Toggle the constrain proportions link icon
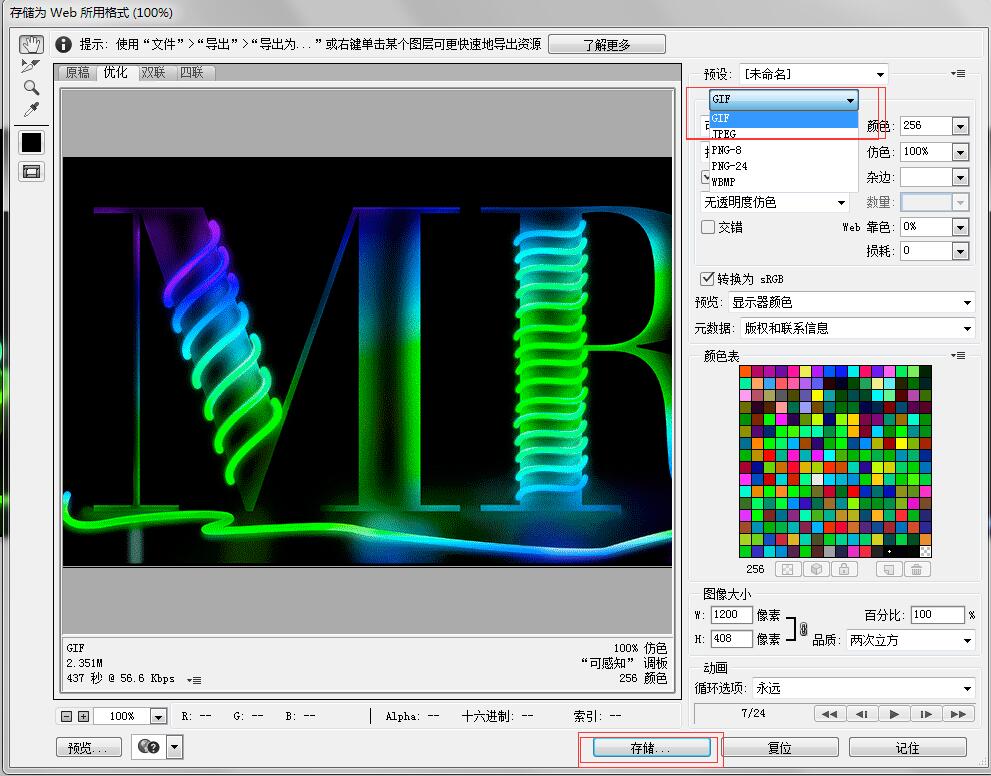The image size is (991, 776). pos(803,629)
